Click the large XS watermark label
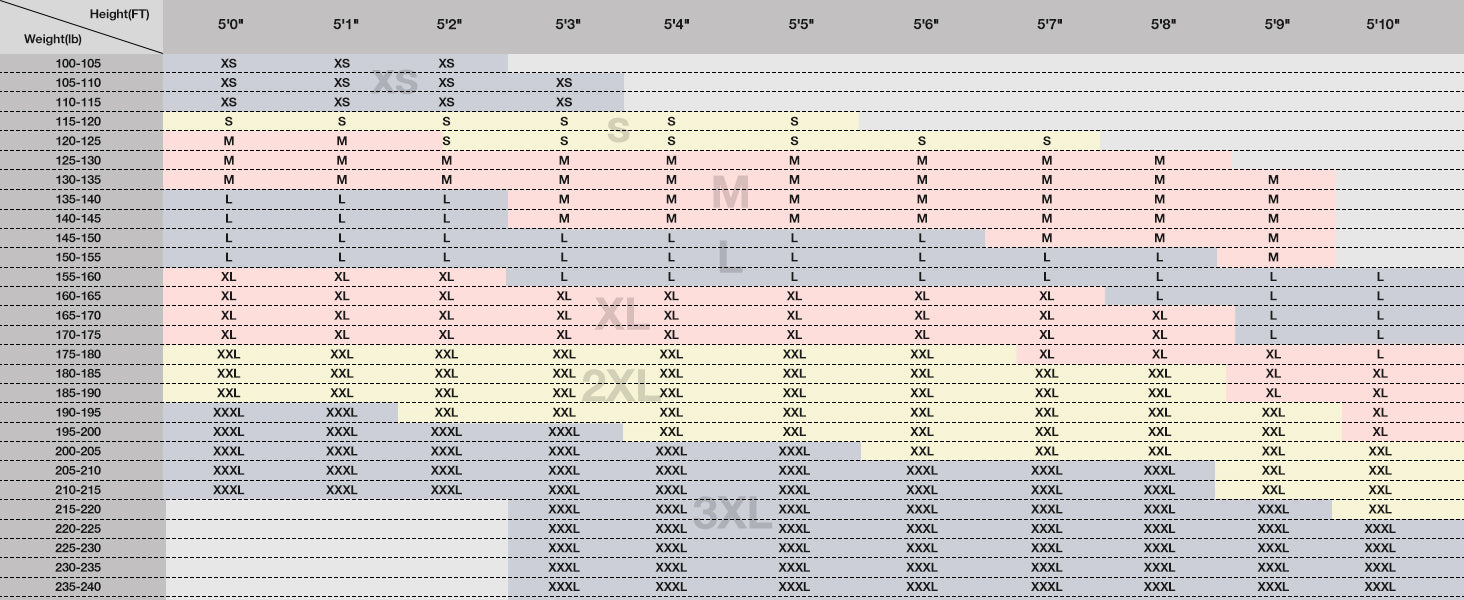The height and width of the screenshot is (600, 1464). coord(395,81)
